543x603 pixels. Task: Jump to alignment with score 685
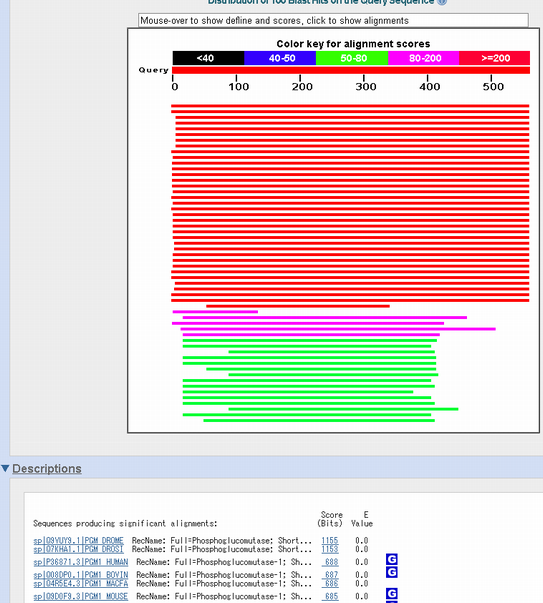click(331, 596)
